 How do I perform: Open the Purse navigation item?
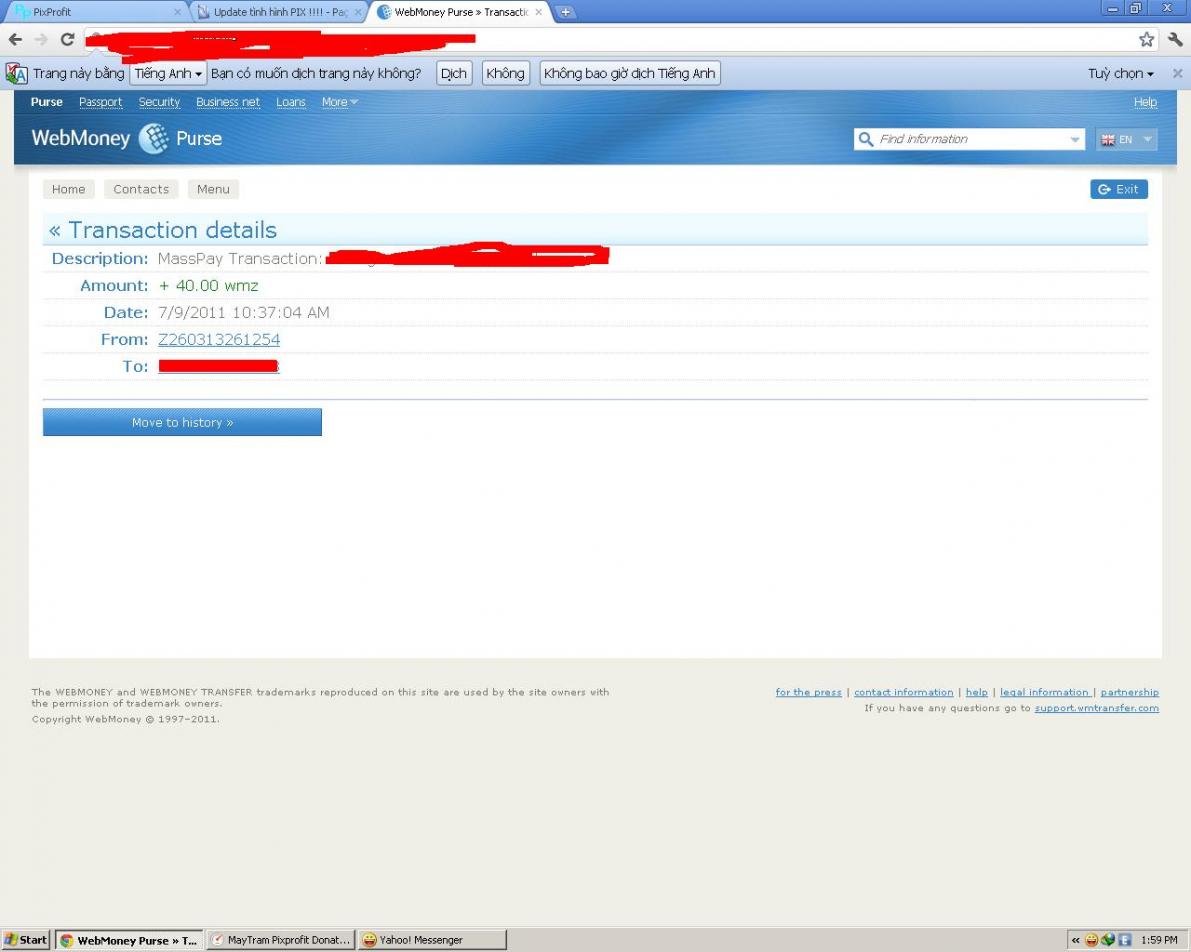tap(46, 102)
